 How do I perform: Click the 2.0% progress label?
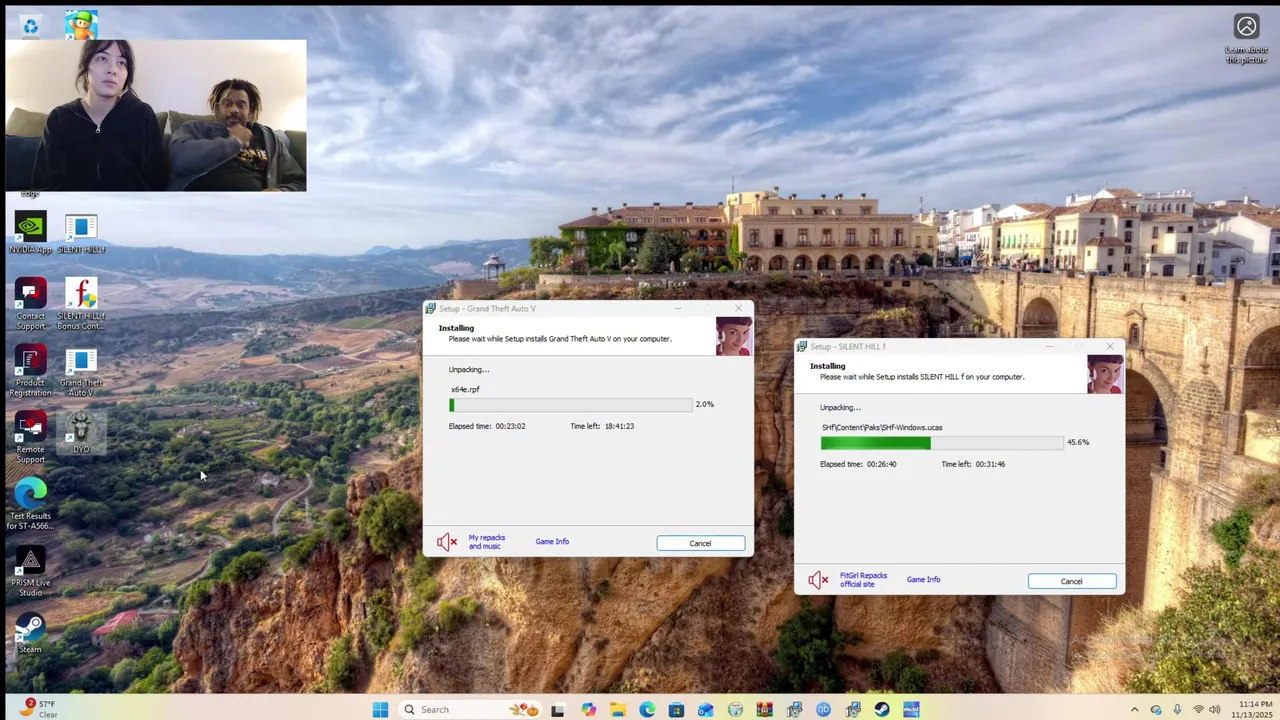click(x=705, y=404)
